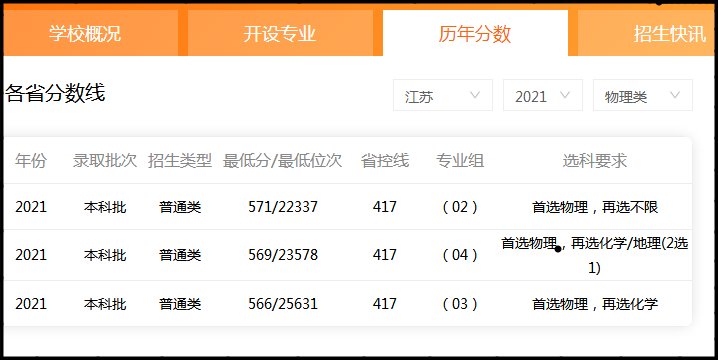Click the group (03) 首选物理，再选化学 requirement
718x360 pixels.
tap(595, 304)
